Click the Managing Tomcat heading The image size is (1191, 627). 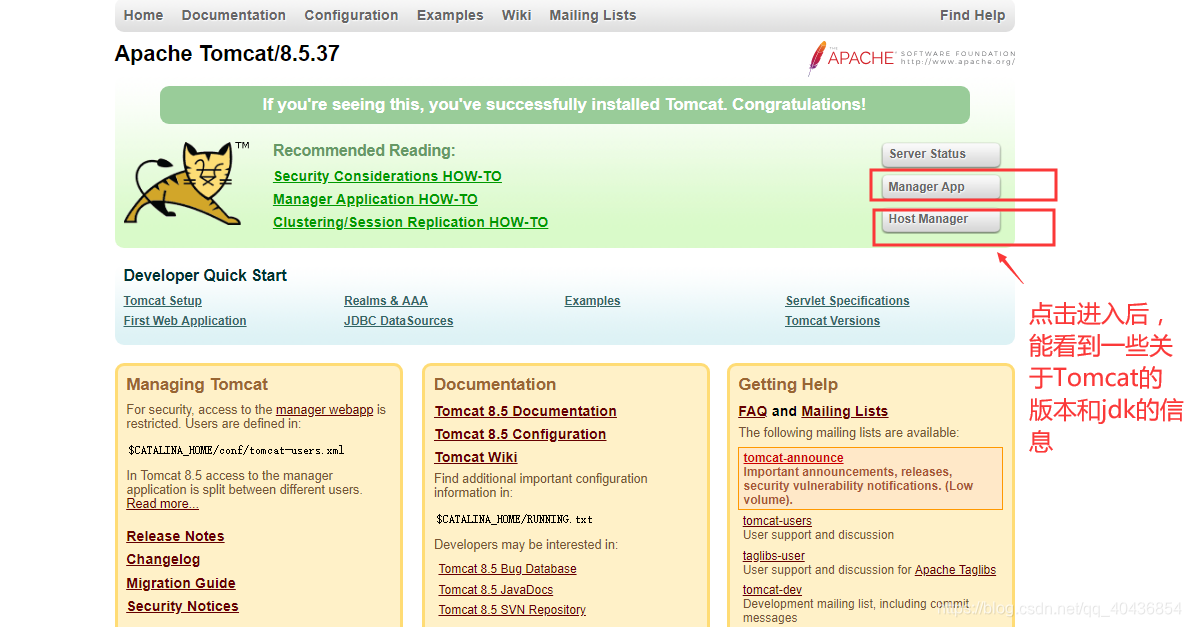pos(197,385)
